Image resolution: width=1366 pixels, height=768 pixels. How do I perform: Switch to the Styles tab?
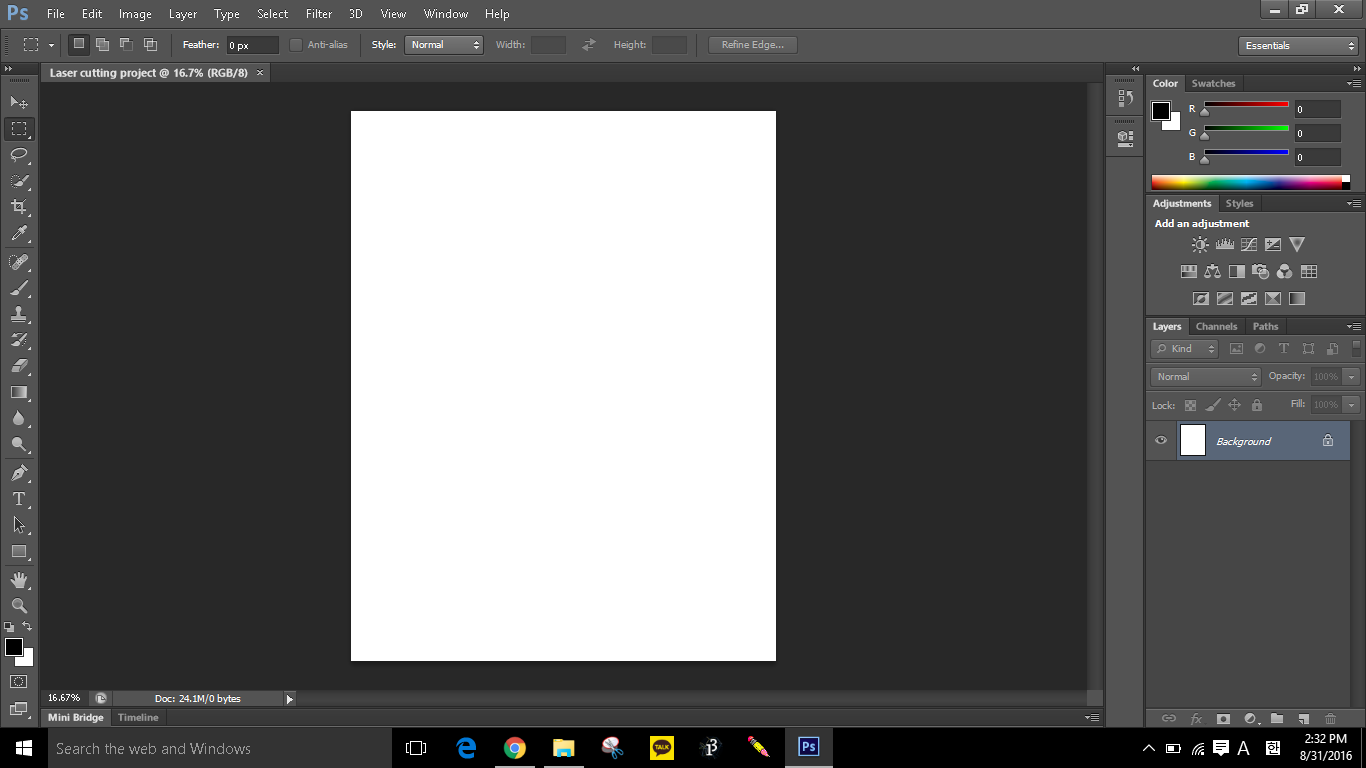[1239, 204]
